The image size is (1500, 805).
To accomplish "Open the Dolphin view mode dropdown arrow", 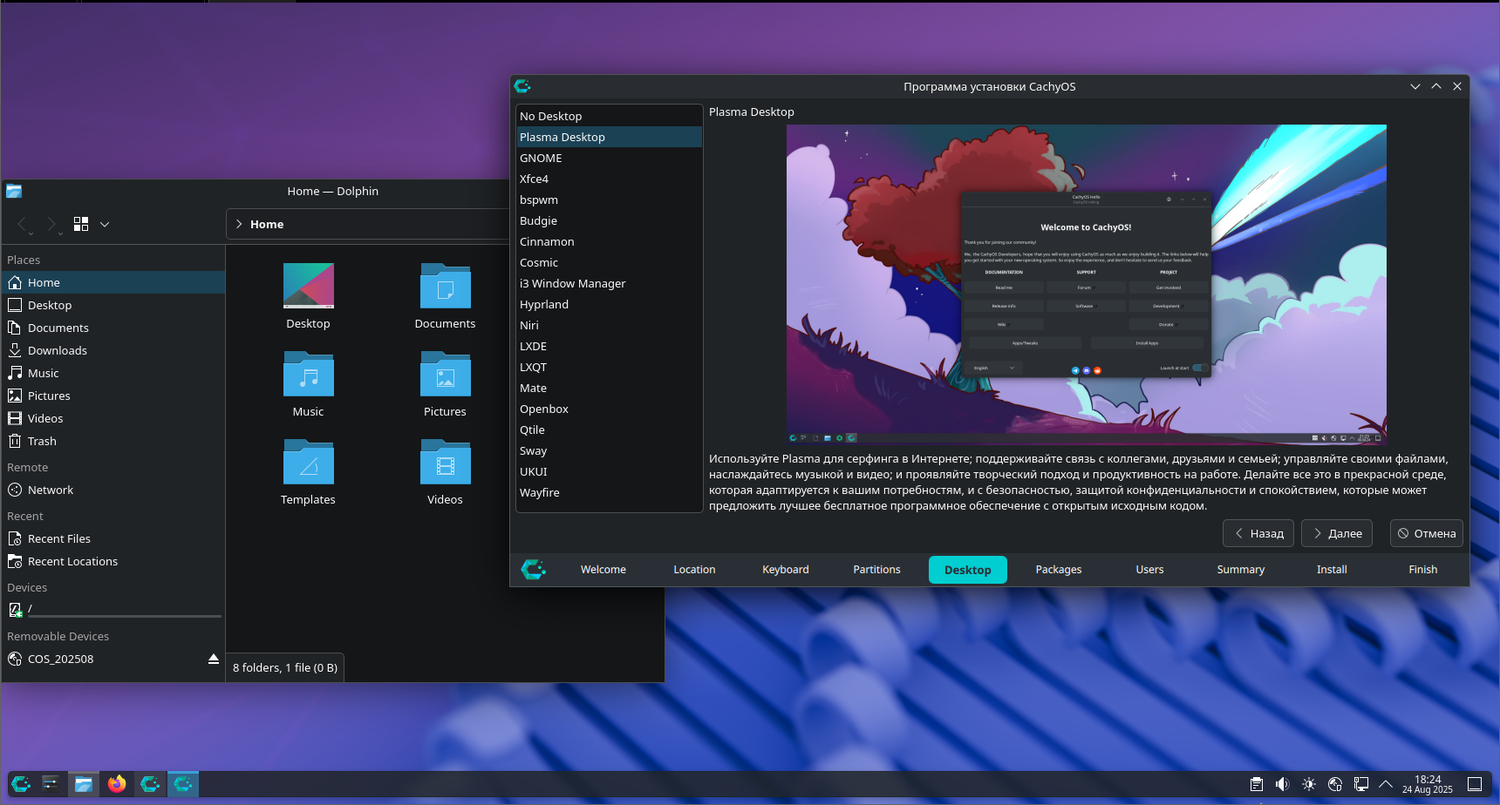I will click(x=104, y=224).
